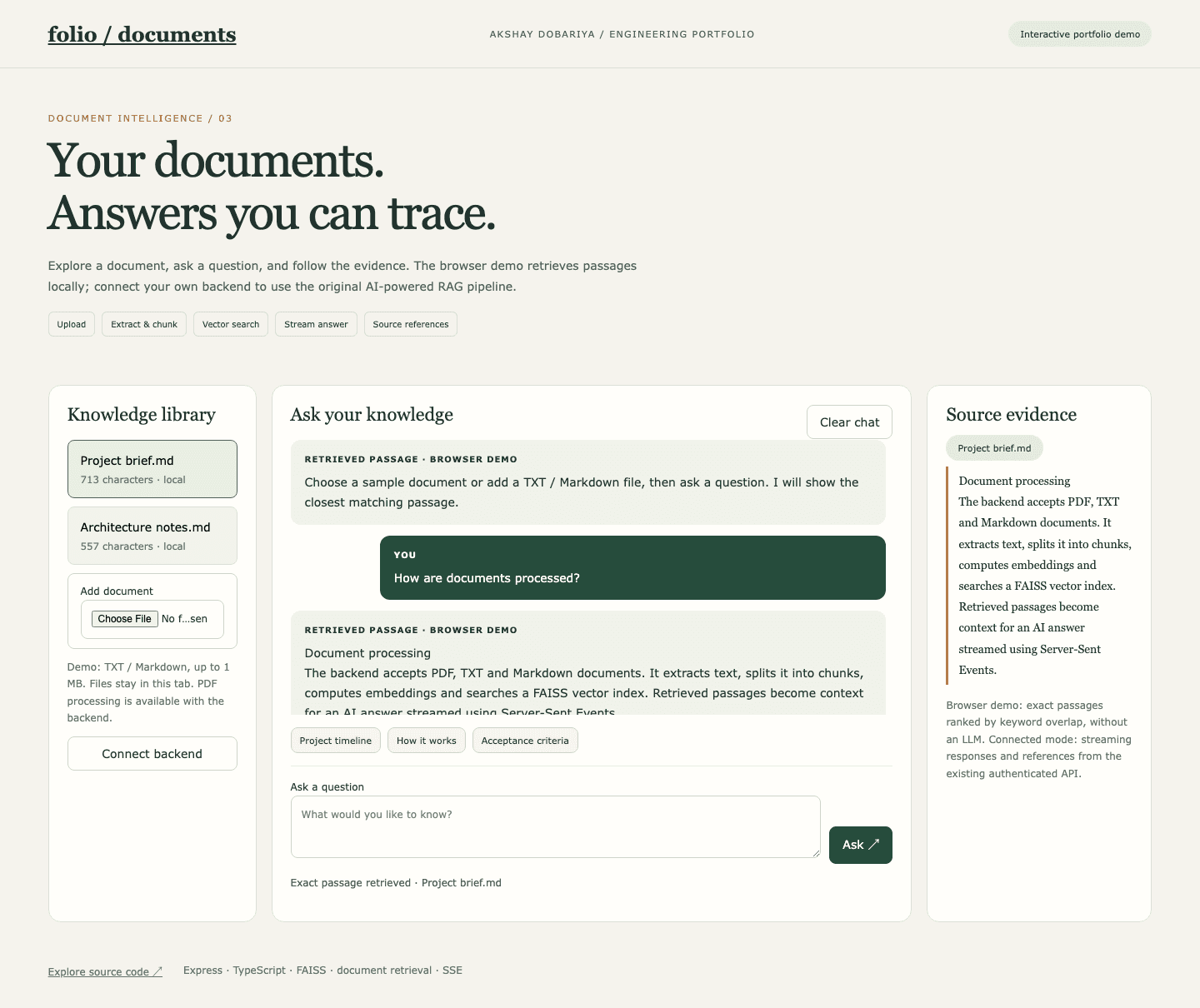Viewport: 1200px width, 1008px height.
Task: Select the Extract & chunk chip
Action: click(x=144, y=324)
